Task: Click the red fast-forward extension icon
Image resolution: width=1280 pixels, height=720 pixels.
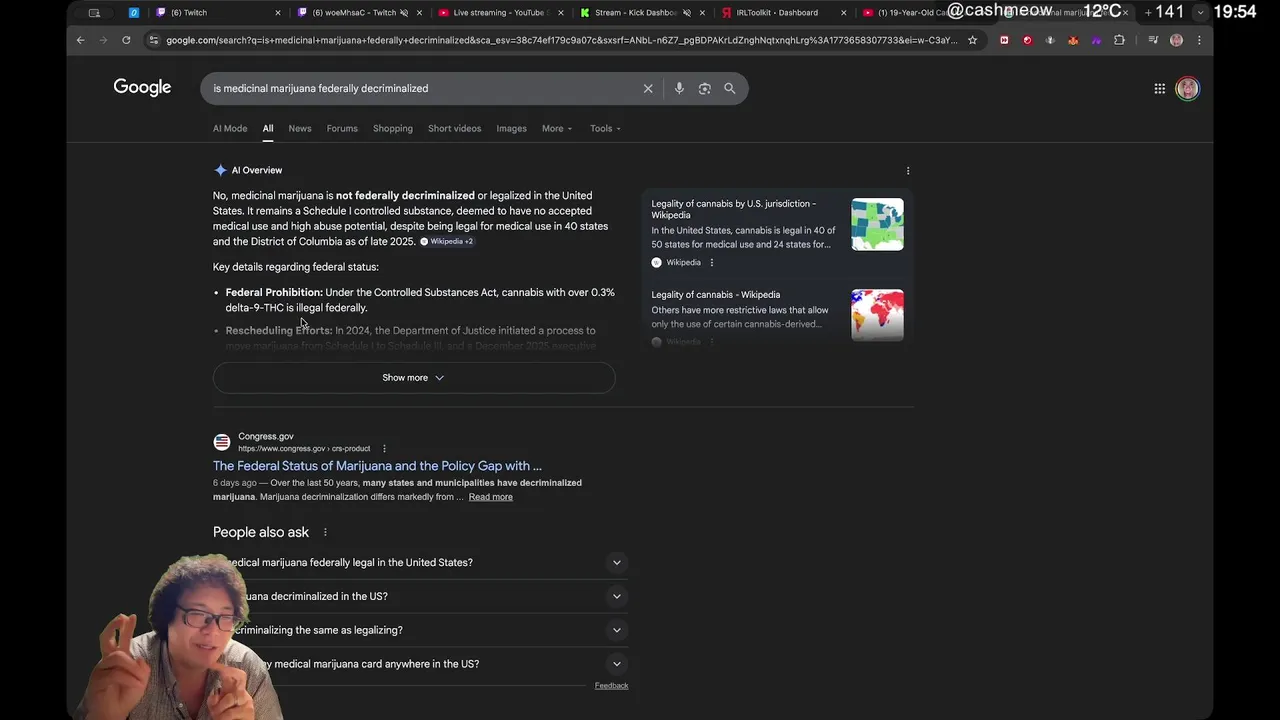Action: [x=1004, y=40]
